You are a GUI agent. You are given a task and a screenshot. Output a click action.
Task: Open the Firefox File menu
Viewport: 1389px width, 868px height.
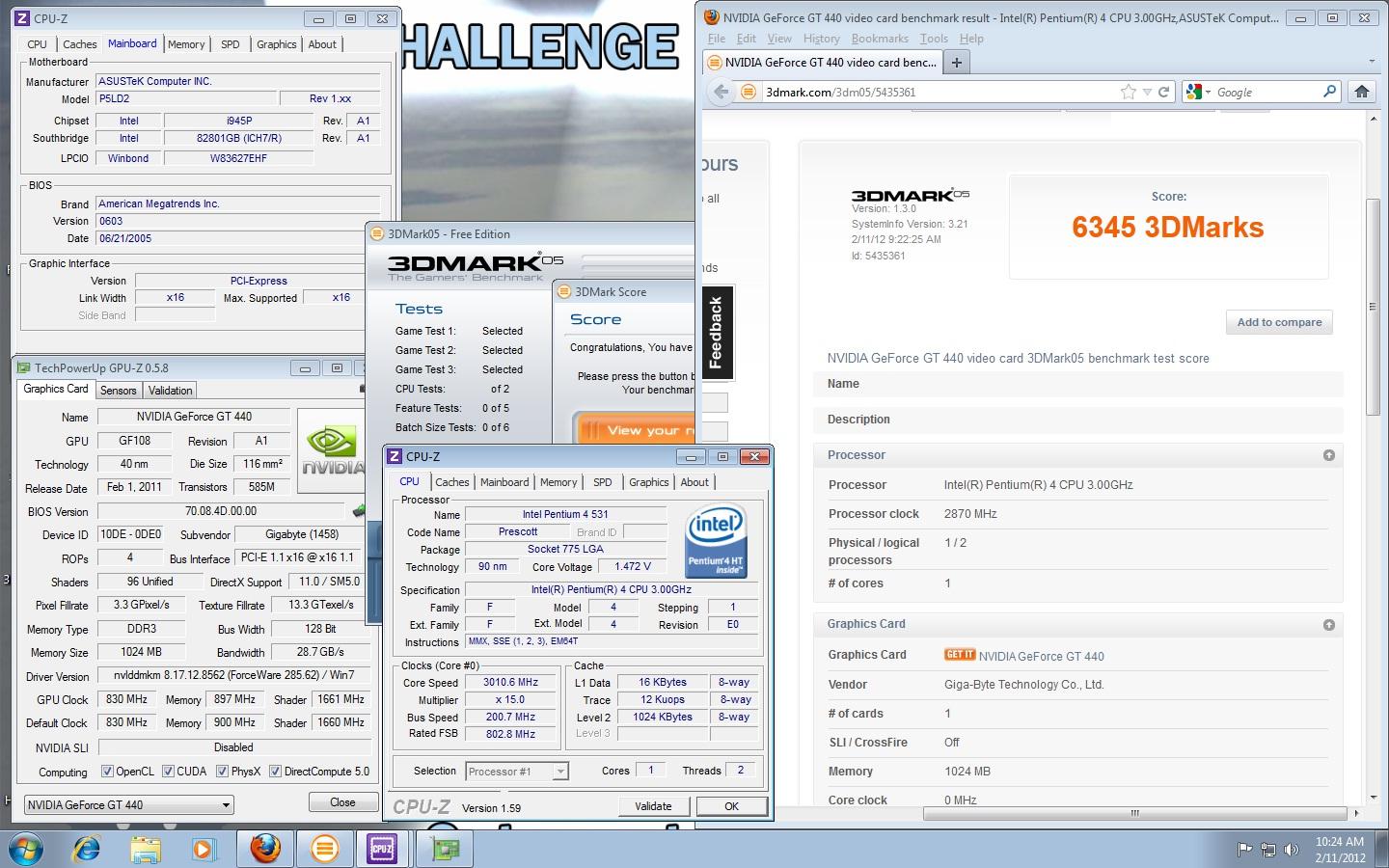click(x=716, y=39)
